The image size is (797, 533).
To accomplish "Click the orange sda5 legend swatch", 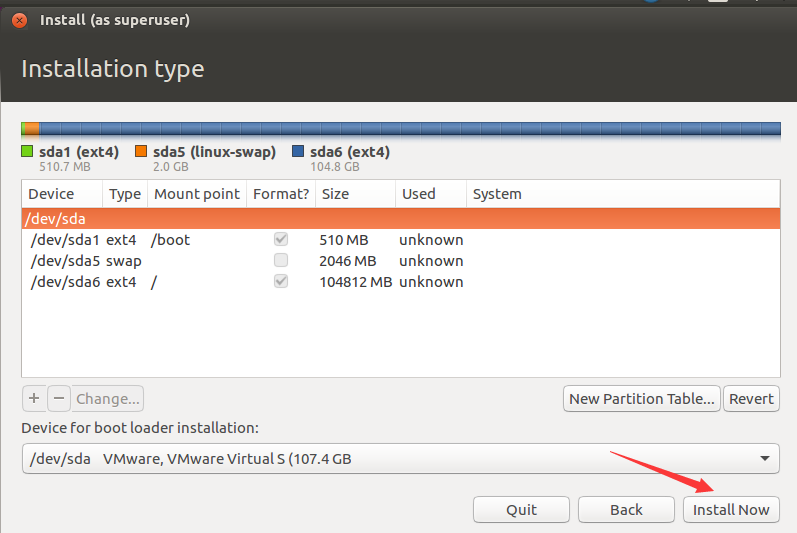I will pos(141,151).
